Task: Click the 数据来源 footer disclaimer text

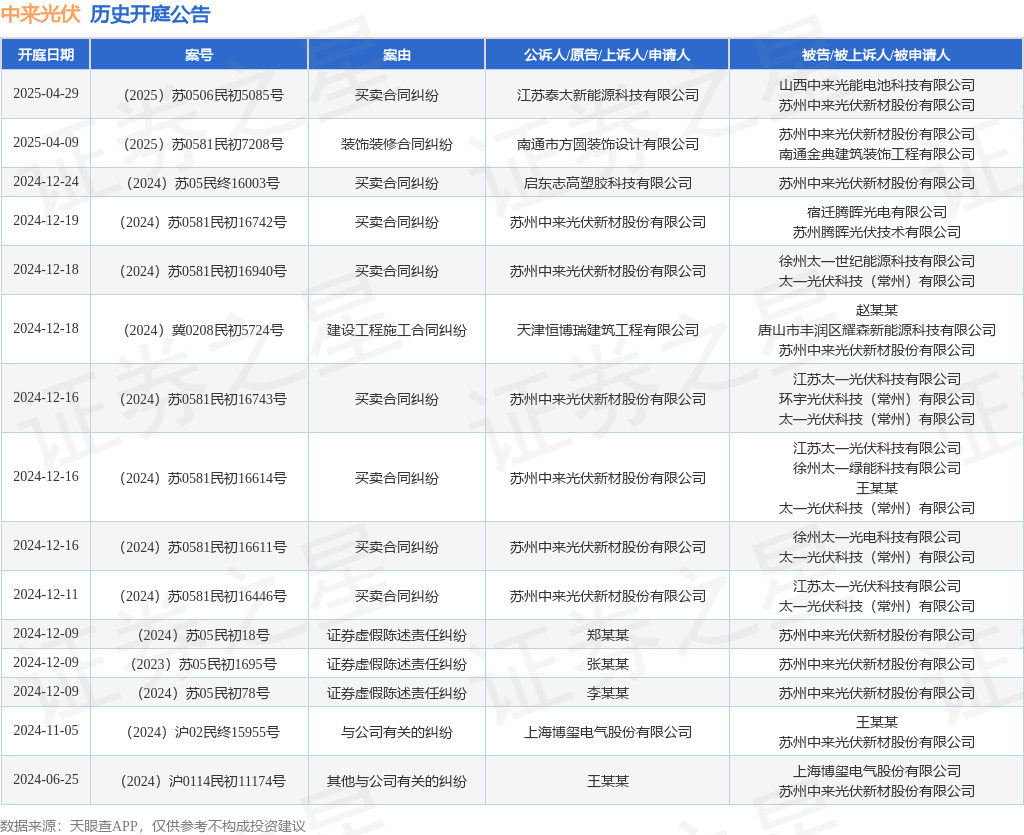Action: pos(153,826)
